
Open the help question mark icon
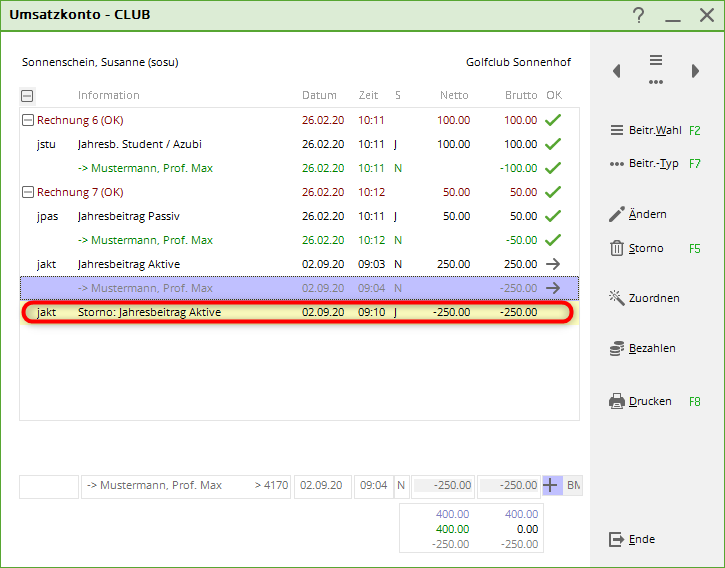pyautogui.click(x=639, y=15)
